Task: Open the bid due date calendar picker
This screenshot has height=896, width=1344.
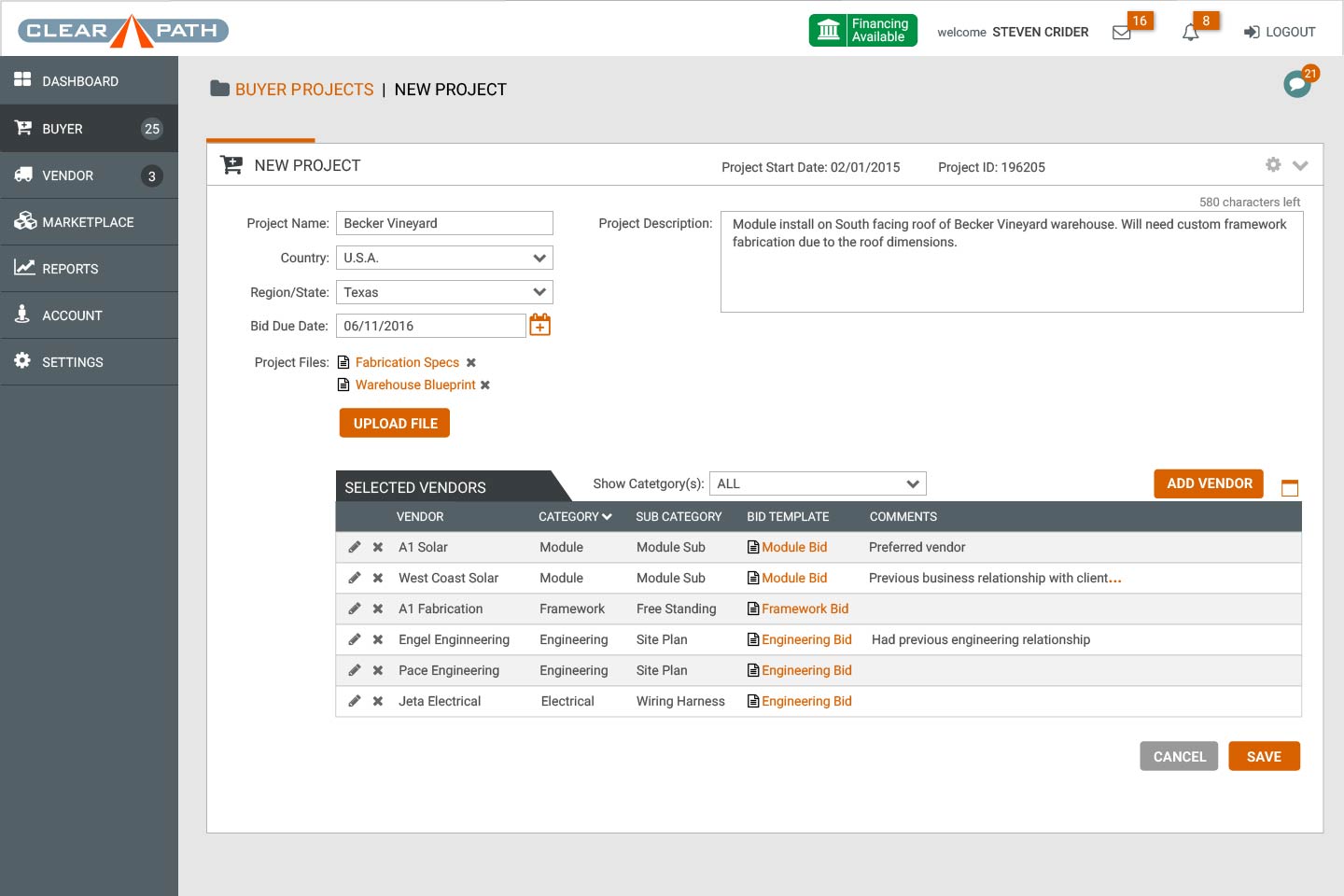Action: 540,325
